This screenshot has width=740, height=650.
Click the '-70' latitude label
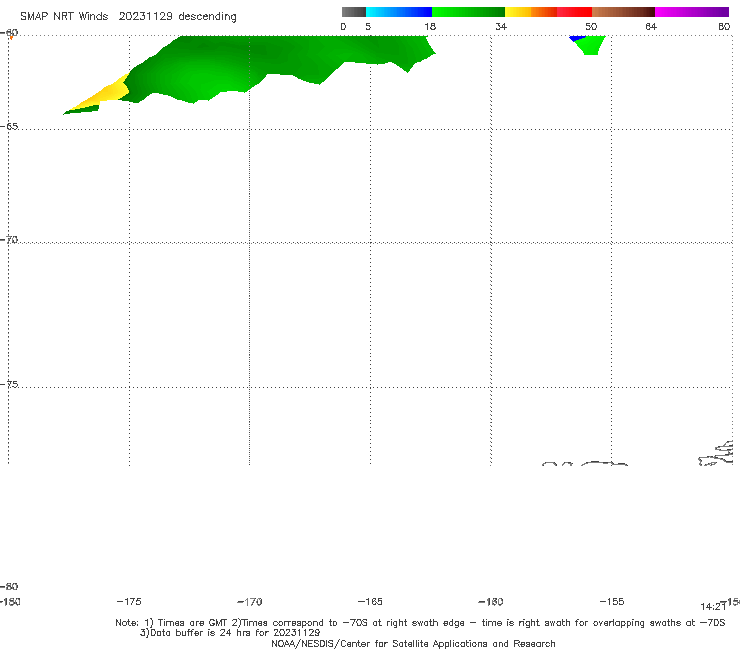[x=9, y=240]
